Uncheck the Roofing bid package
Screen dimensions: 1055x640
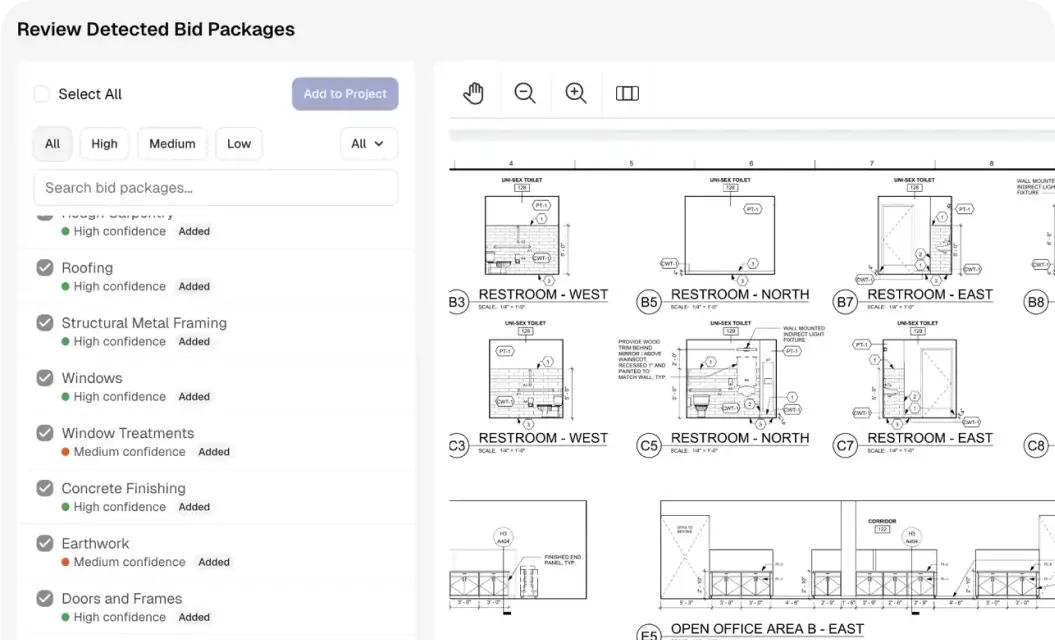tap(45, 268)
